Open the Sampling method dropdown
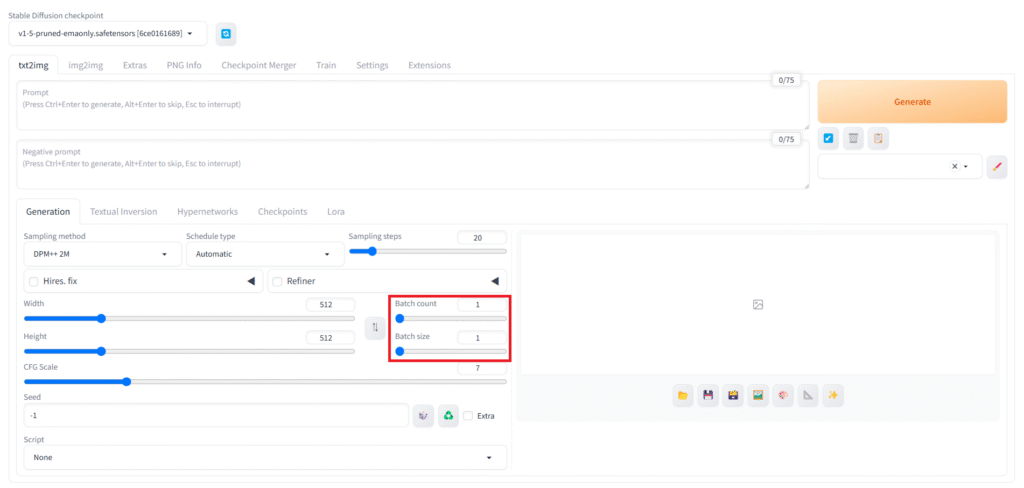Screen dimensions: 1024x488 [x=101, y=254]
